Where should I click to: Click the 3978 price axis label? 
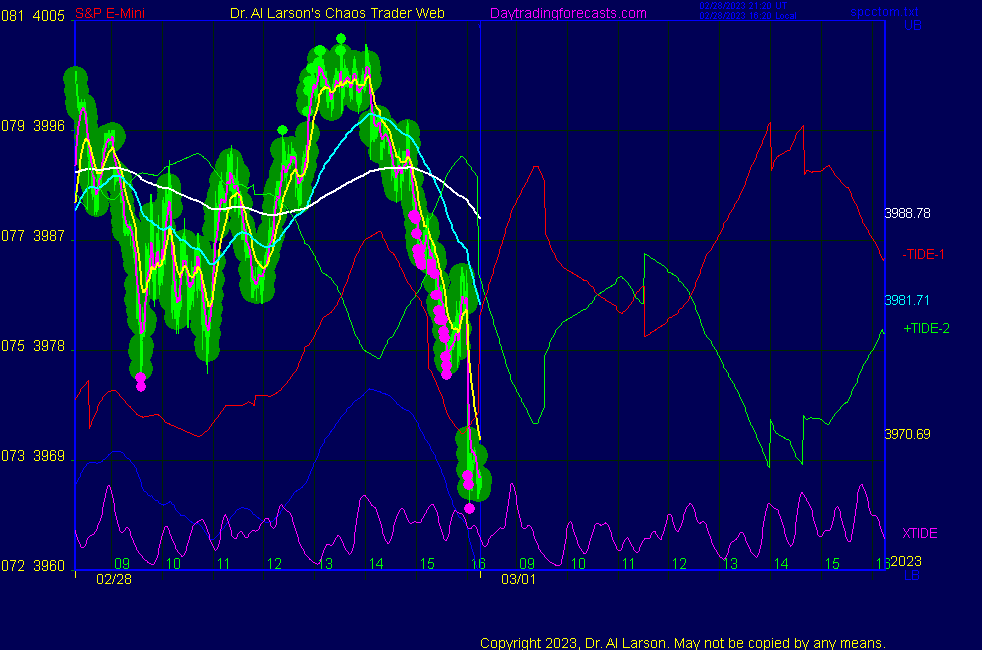[x=48, y=346]
